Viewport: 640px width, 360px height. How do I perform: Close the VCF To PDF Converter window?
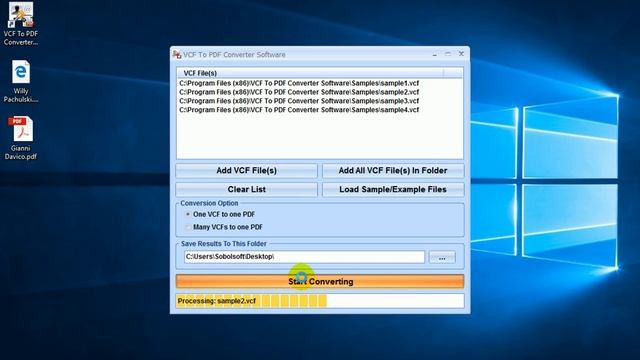461,54
